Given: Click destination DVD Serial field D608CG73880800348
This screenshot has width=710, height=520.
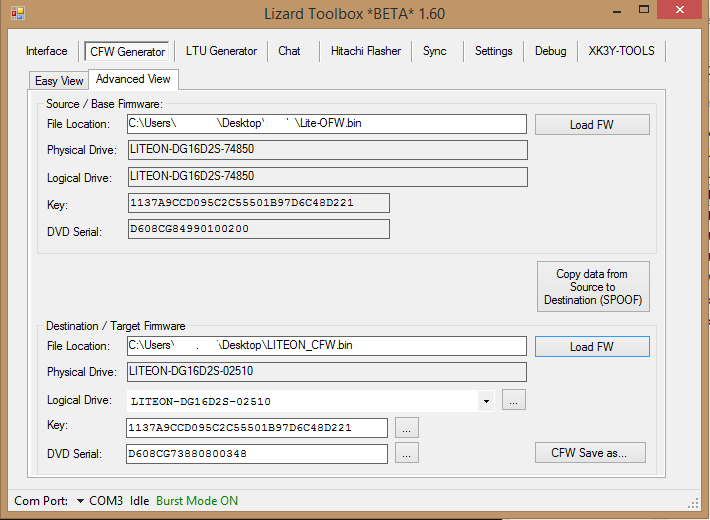Looking at the screenshot, I should [257, 454].
